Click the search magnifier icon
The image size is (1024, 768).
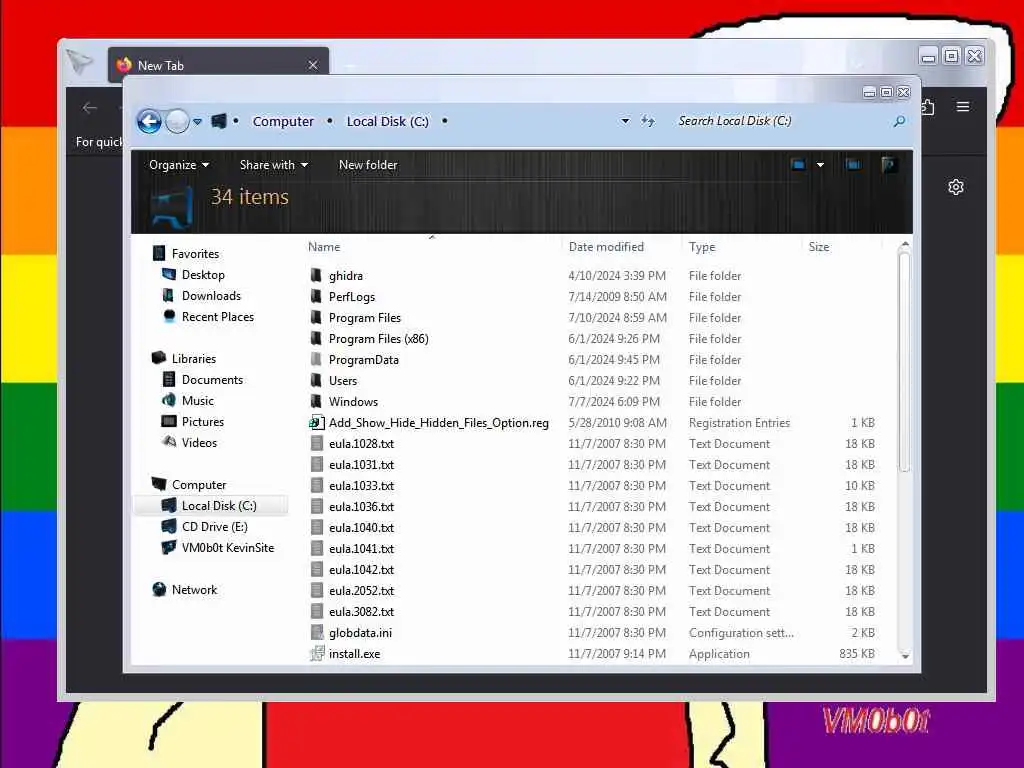(x=899, y=121)
